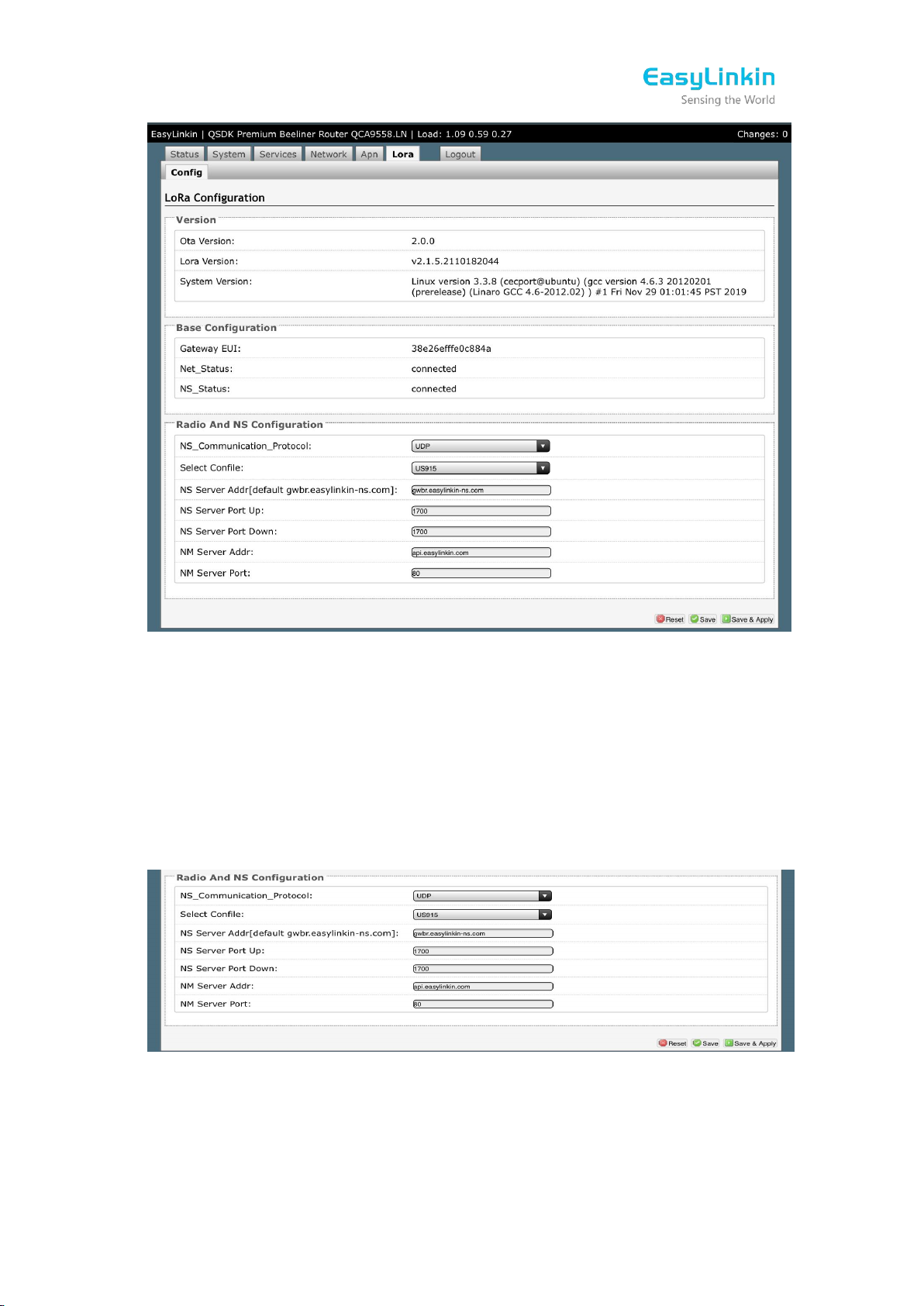Click Save & Apply in the upper screenshot

coord(748,619)
